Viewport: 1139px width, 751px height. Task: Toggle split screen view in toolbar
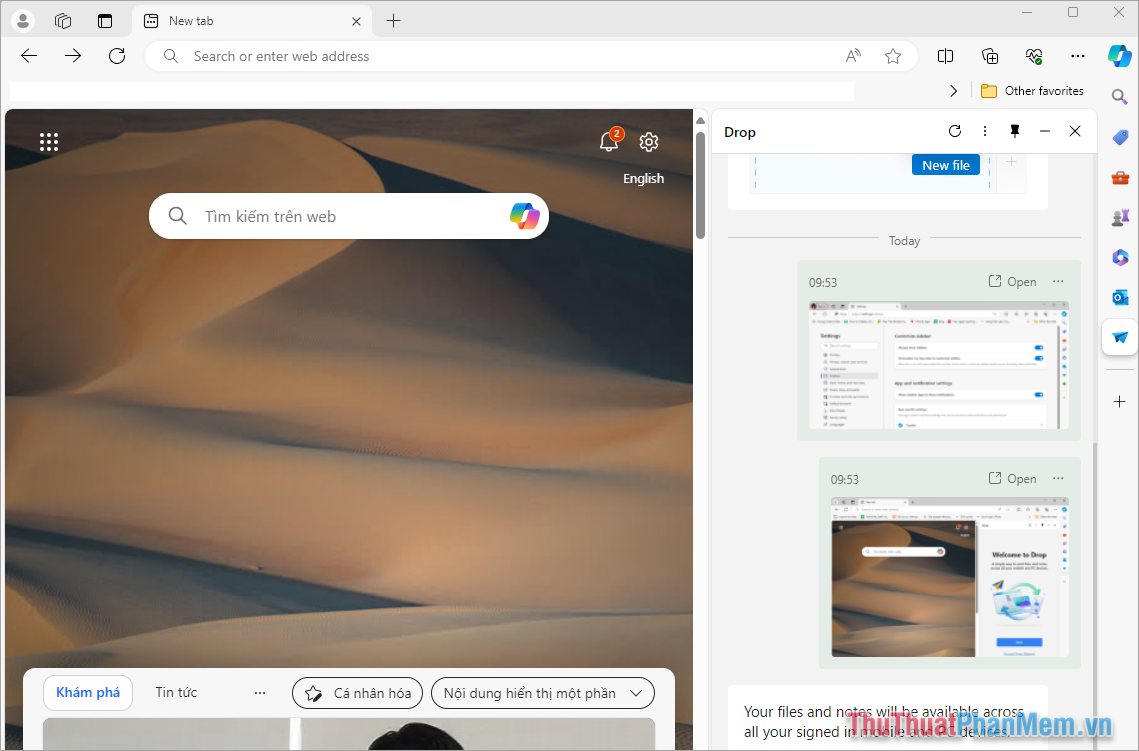[945, 56]
